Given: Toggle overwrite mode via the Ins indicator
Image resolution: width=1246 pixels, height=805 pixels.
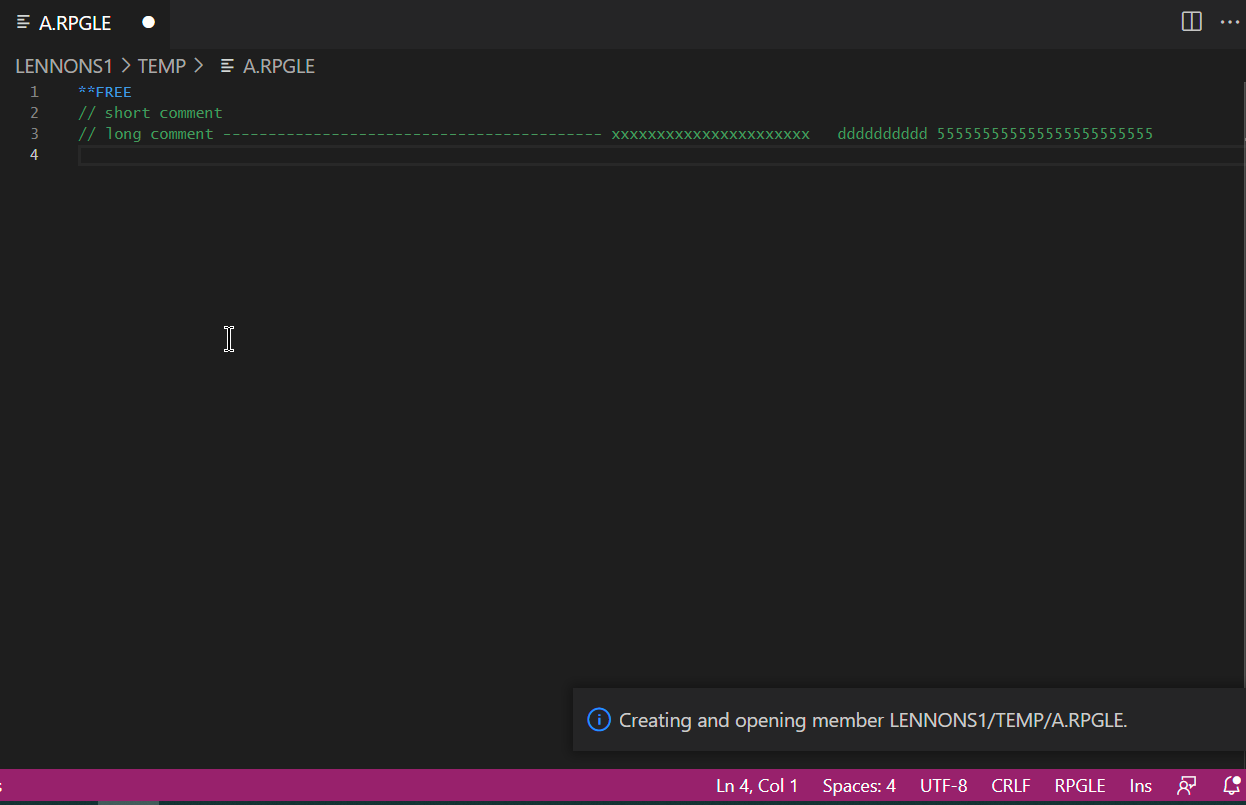Looking at the screenshot, I should coord(1139,786).
